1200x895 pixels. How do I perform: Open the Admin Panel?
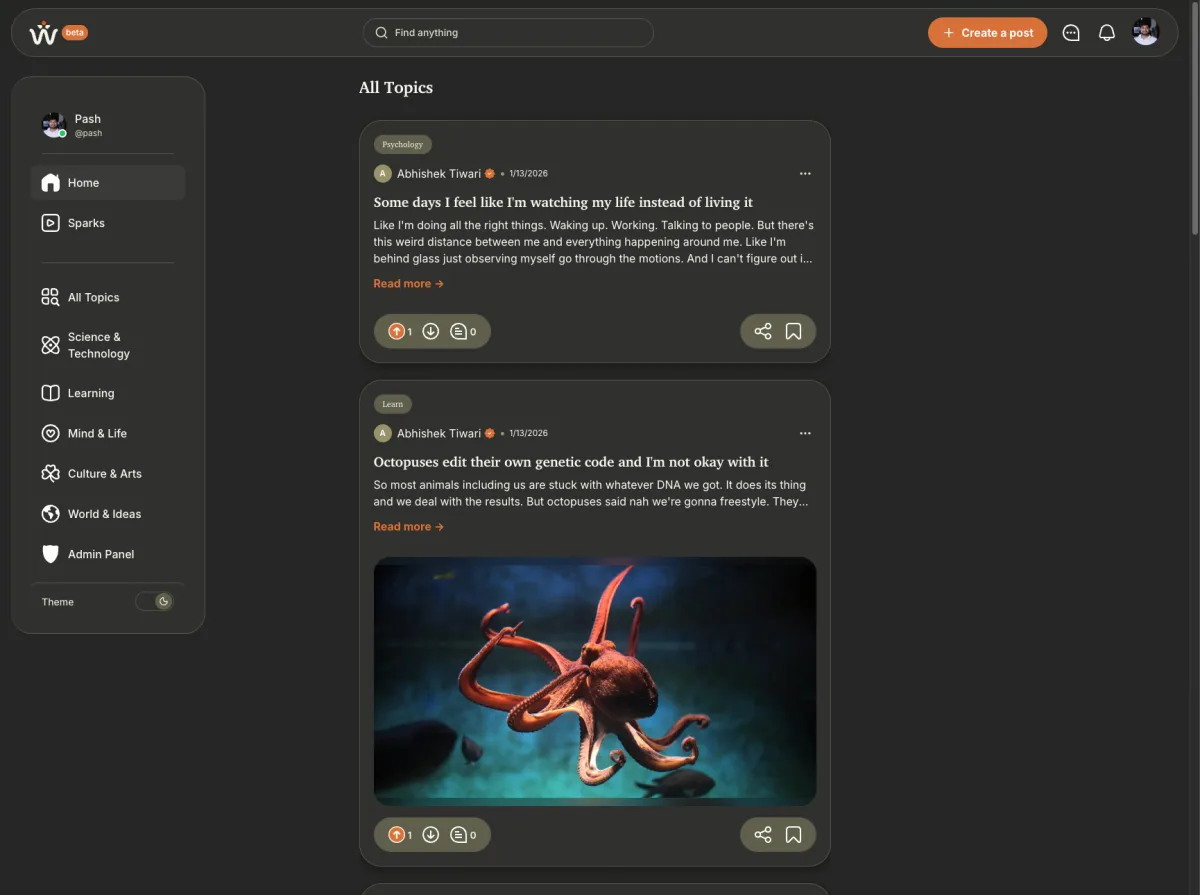pos(100,554)
